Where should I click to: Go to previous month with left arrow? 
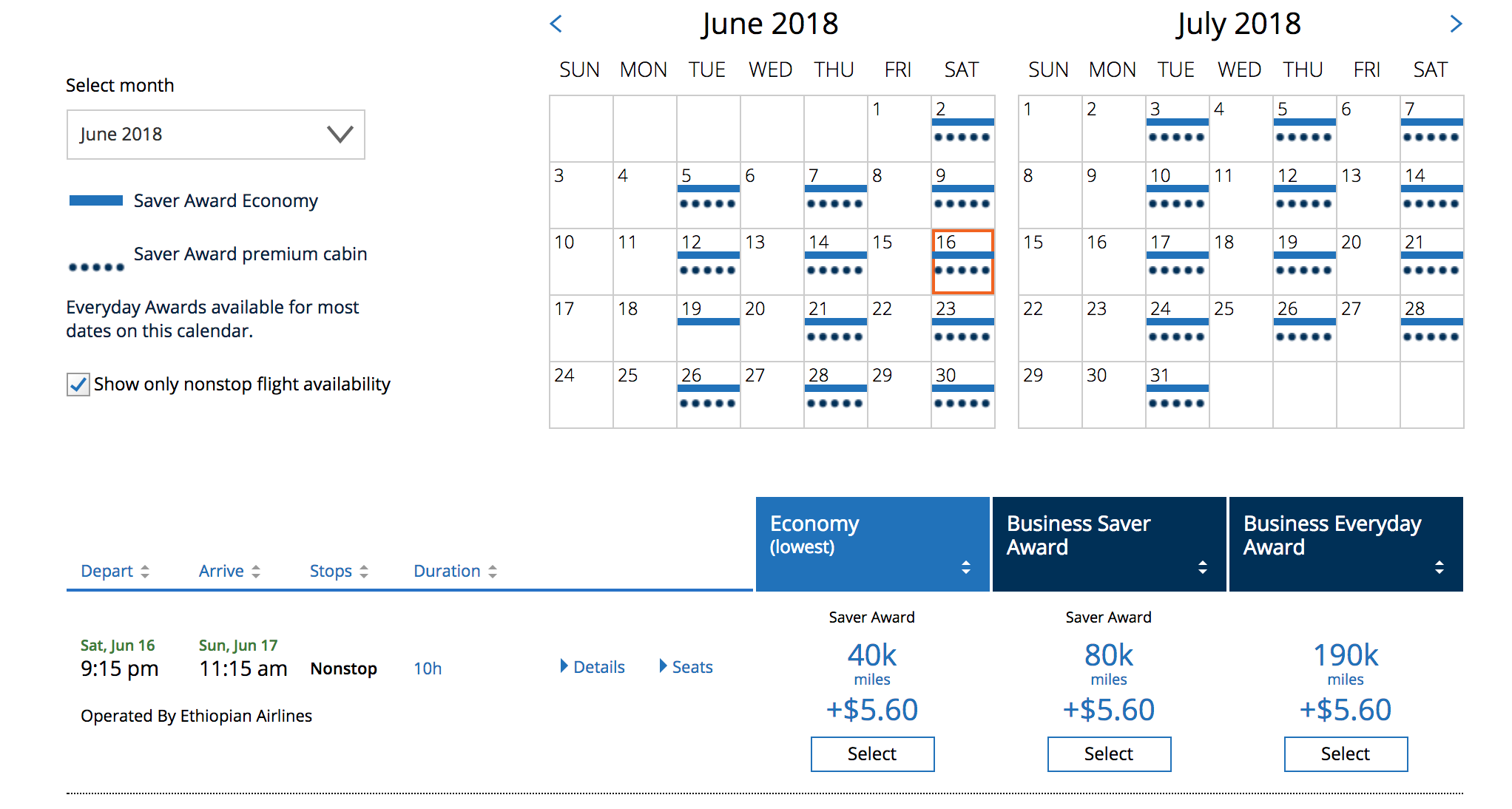point(556,24)
